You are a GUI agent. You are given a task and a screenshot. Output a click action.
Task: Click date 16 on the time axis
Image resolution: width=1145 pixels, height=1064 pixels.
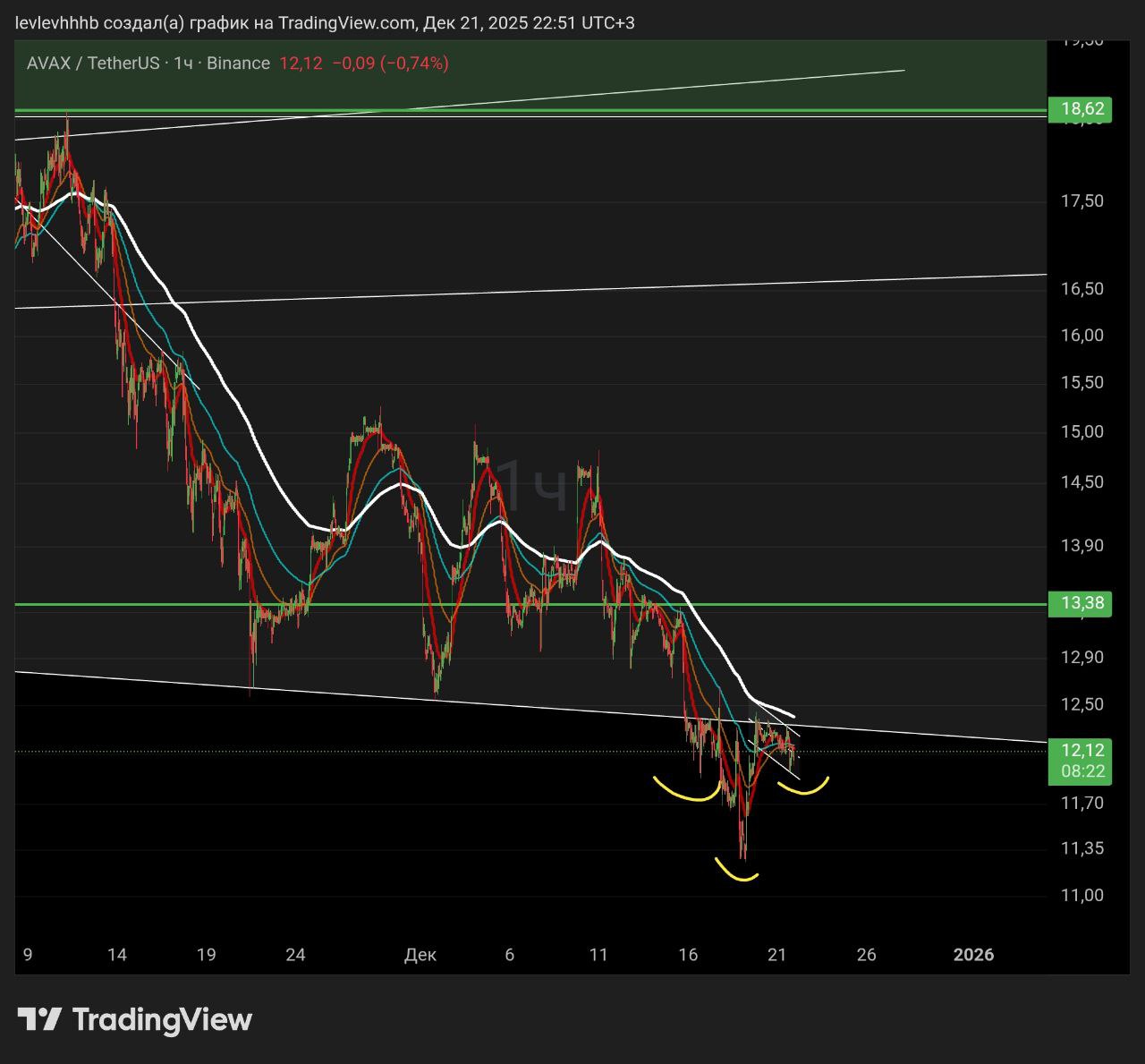(687, 955)
